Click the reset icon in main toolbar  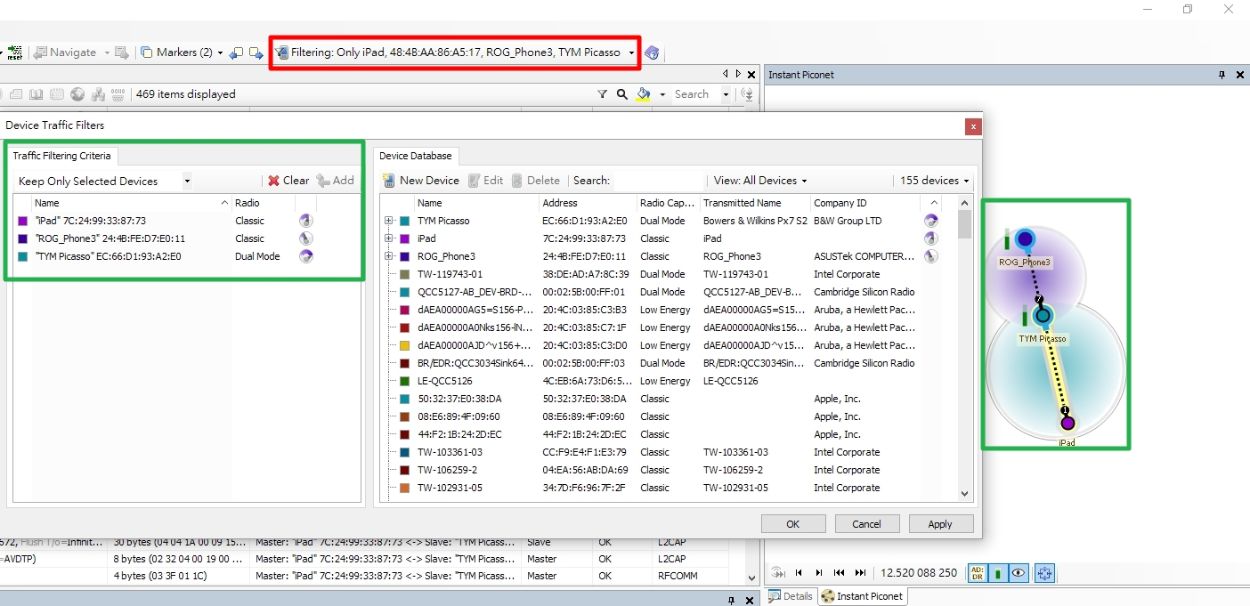coord(15,52)
